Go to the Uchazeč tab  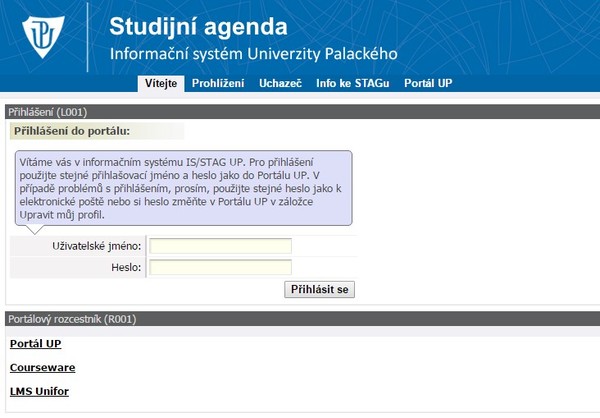point(280,84)
